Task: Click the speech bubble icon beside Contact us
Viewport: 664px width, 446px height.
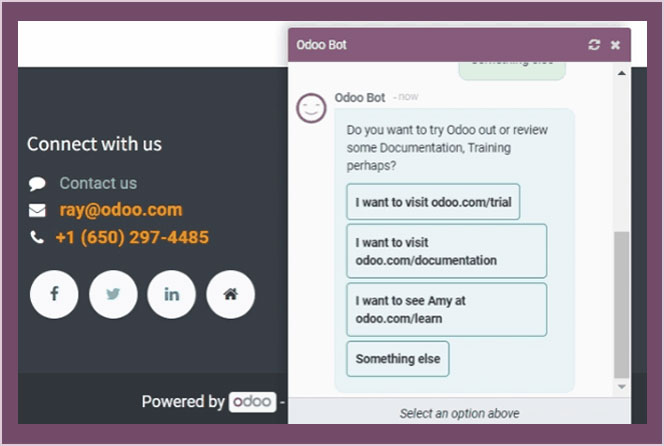Action: [37, 184]
